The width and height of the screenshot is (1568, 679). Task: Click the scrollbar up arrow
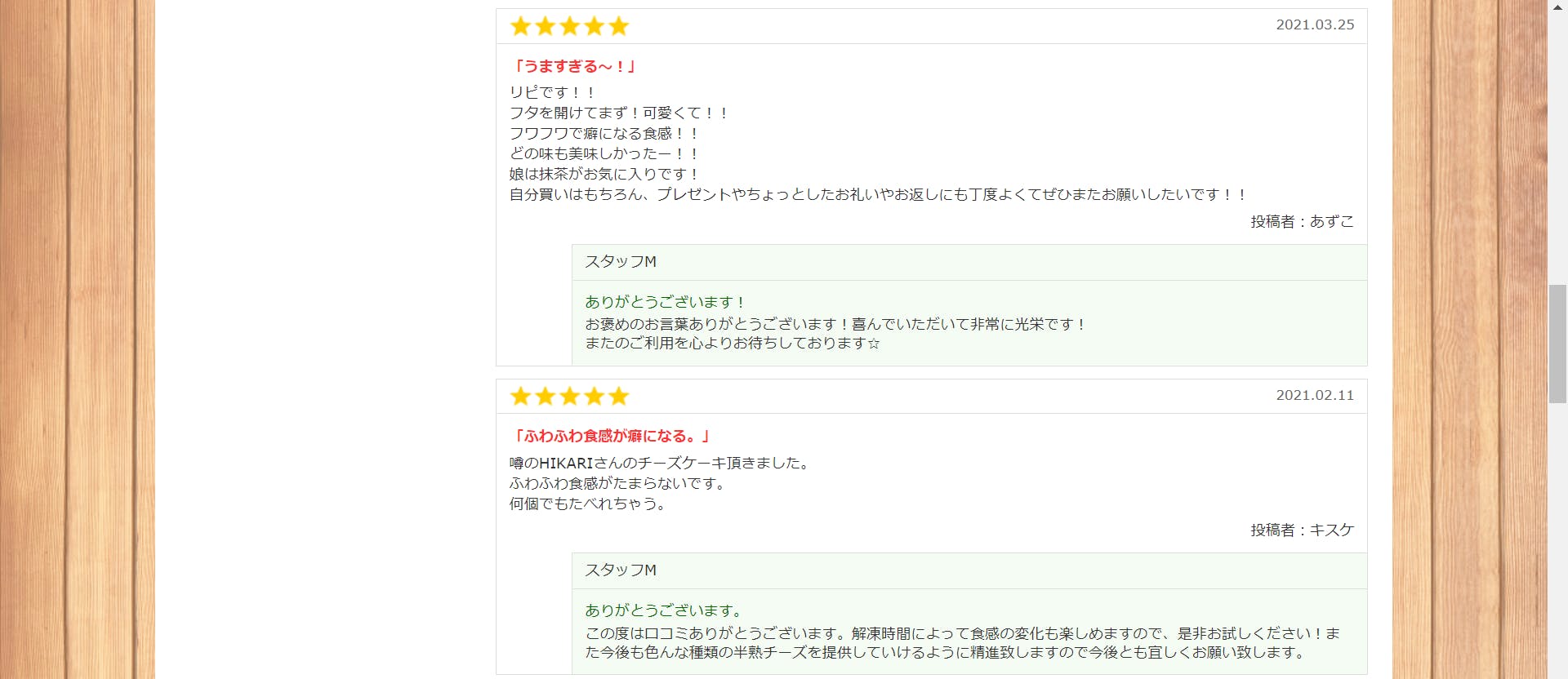(x=1557, y=7)
